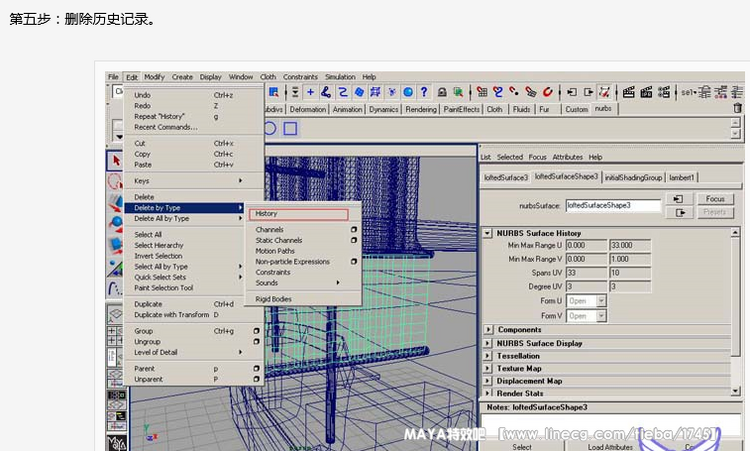Click the load input connection arrow icon
This screenshot has width=750, height=451.
pyautogui.click(x=680, y=199)
